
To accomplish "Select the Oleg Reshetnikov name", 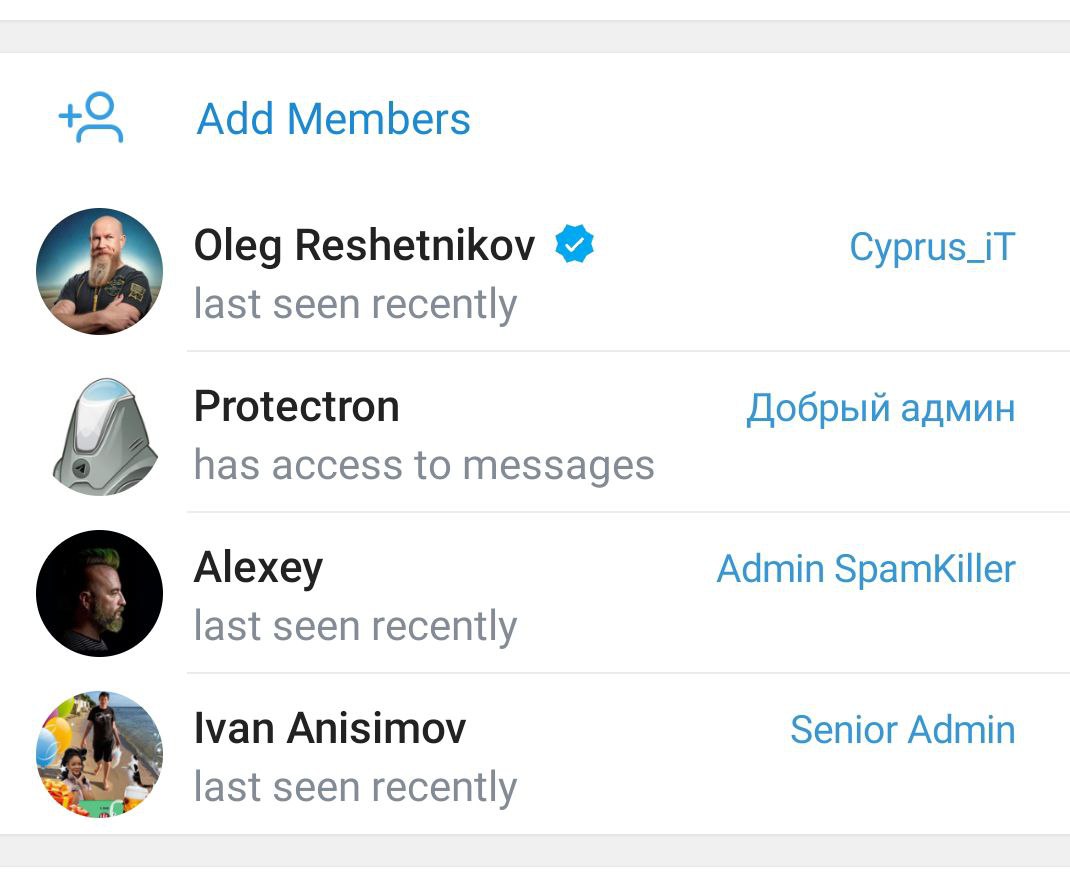I will tap(364, 246).
